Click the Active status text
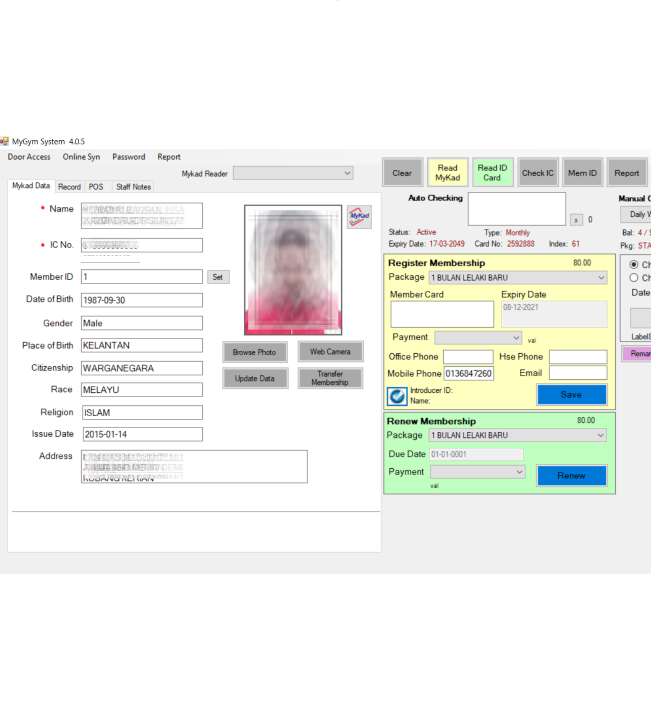 (x=426, y=232)
